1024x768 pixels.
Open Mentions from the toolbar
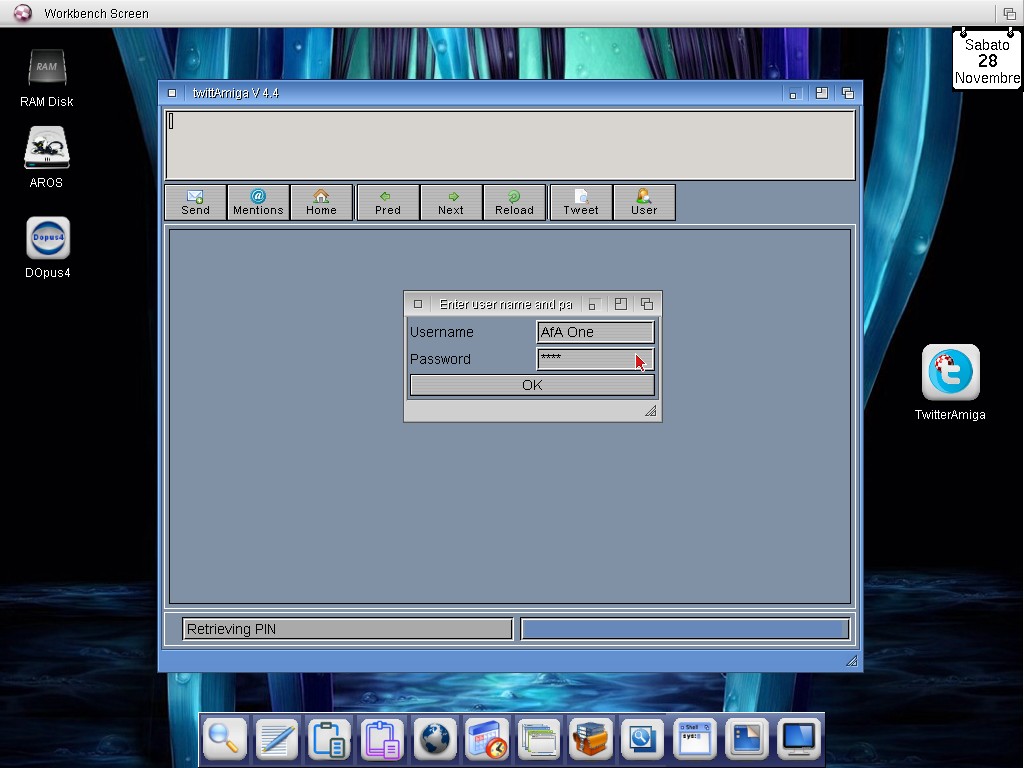pyautogui.click(x=258, y=202)
